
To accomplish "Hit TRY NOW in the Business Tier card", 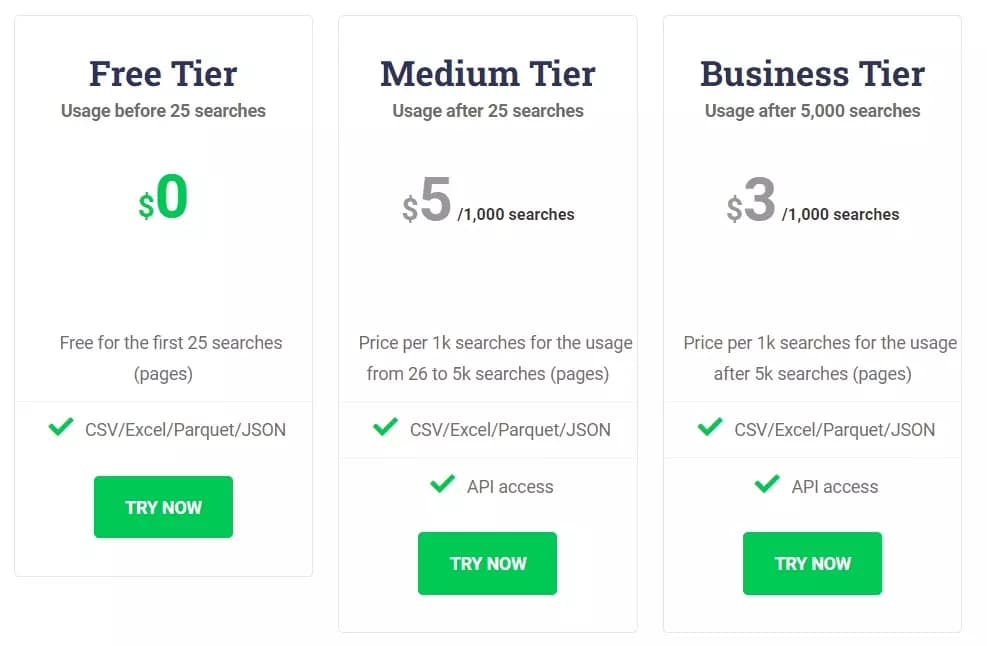I will pos(812,563).
